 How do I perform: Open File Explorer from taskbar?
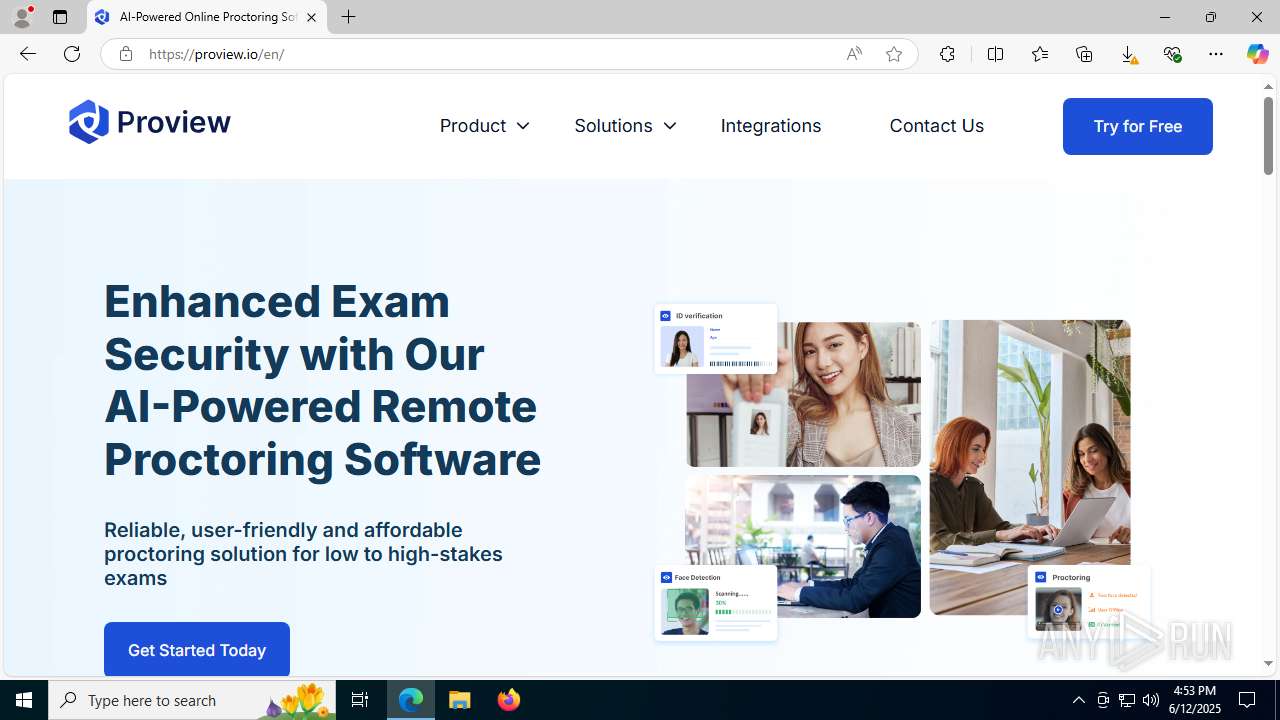pyautogui.click(x=460, y=700)
